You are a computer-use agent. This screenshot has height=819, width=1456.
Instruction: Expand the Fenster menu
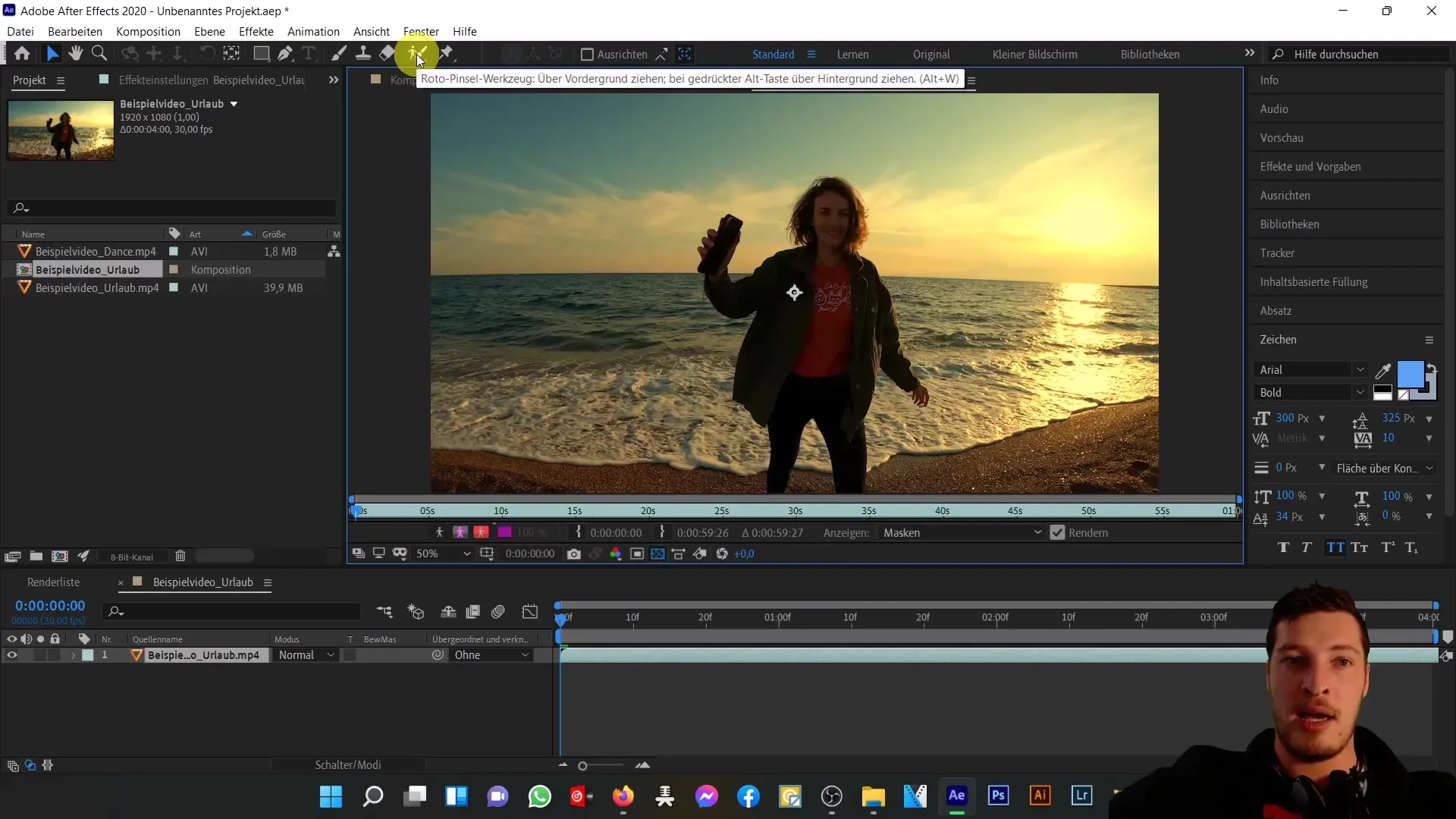coord(420,31)
